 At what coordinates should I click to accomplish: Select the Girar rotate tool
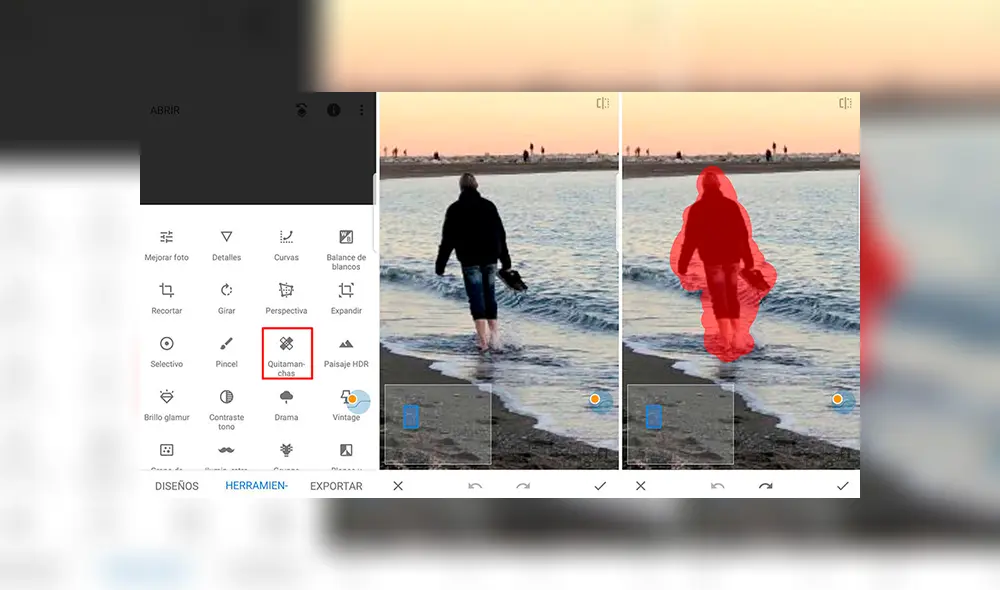tap(227, 298)
